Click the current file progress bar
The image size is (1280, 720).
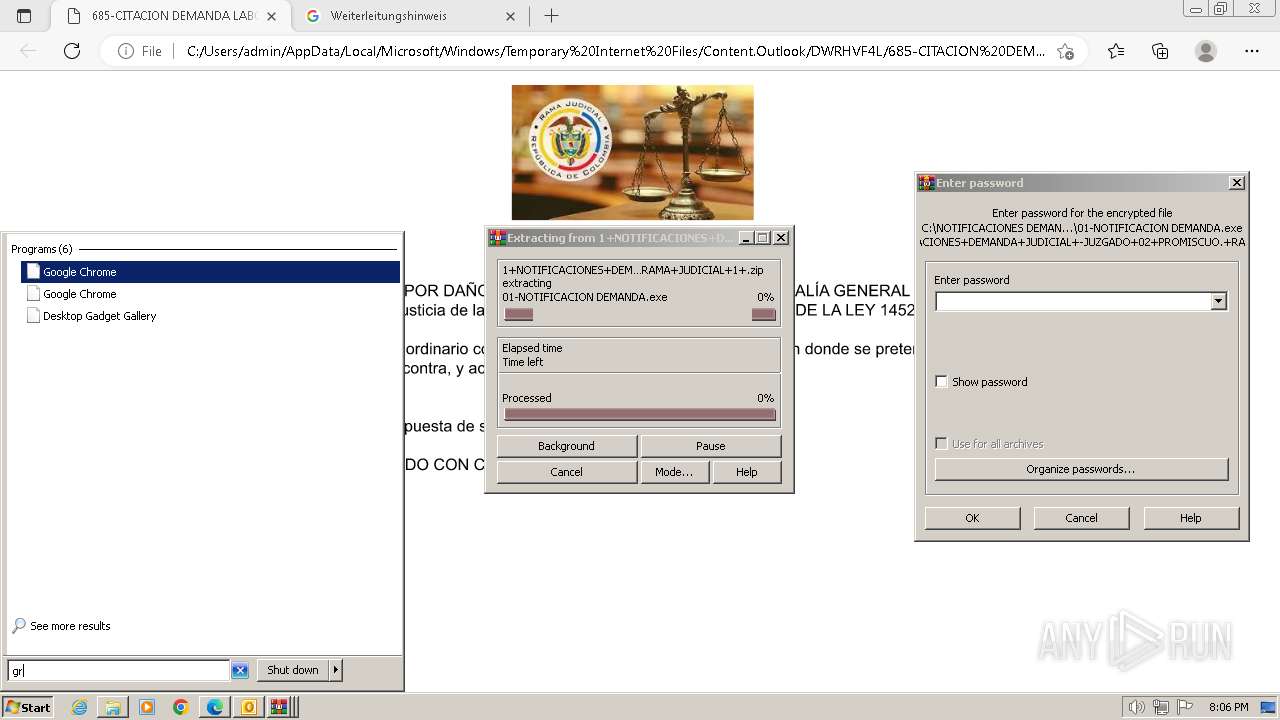pos(640,314)
